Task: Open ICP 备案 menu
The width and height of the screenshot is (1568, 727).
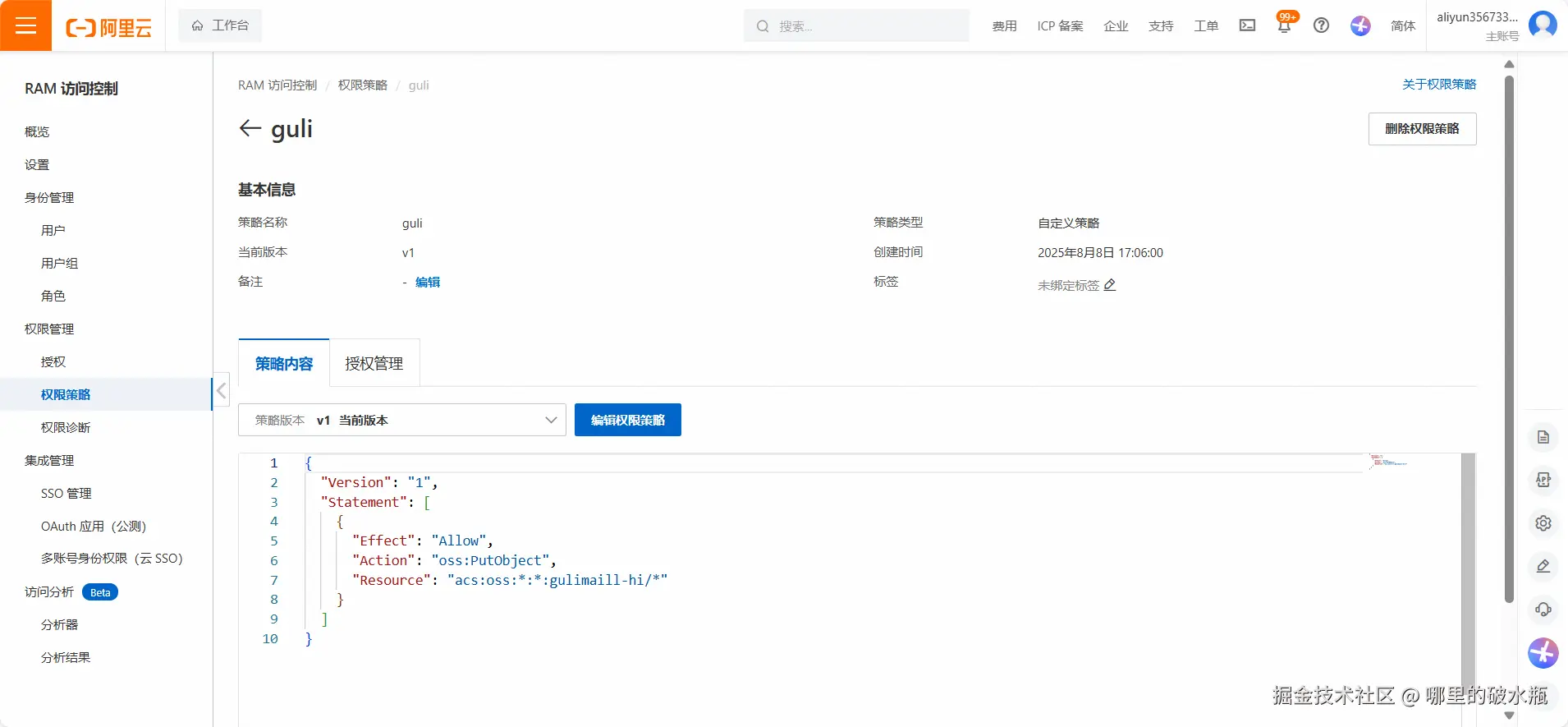Action: [1060, 26]
